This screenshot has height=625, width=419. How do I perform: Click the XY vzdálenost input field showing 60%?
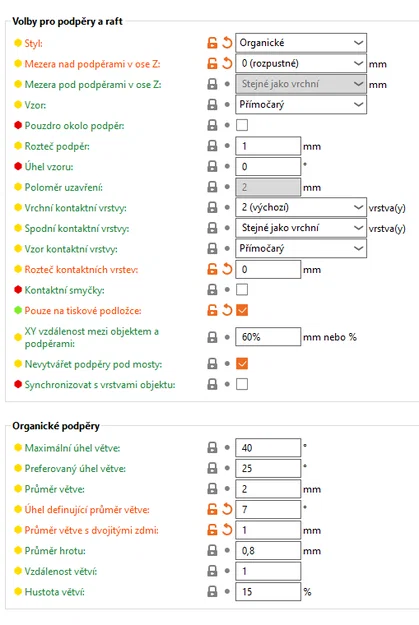point(268,337)
